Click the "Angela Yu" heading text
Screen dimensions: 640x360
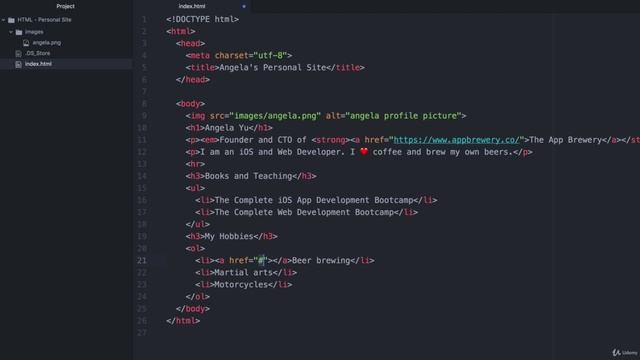[x=227, y=128]
